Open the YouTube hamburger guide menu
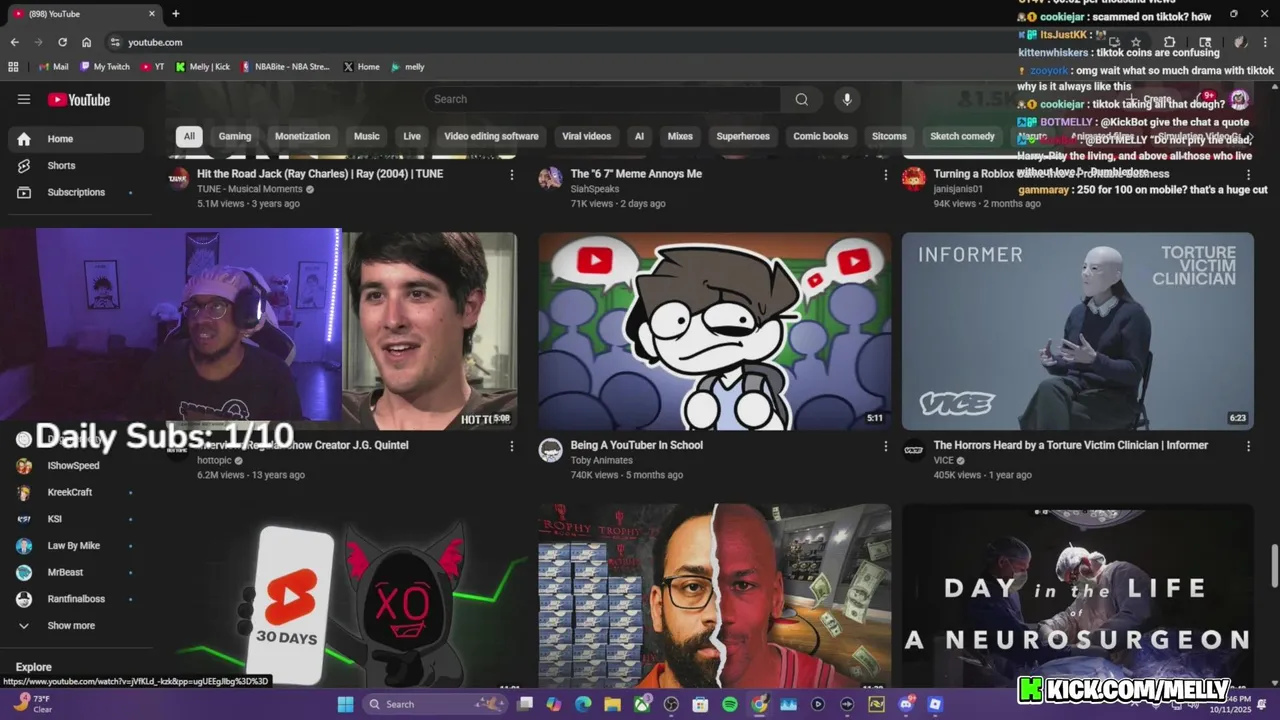This screenshot has height=720, width=1280. [24, 99]
